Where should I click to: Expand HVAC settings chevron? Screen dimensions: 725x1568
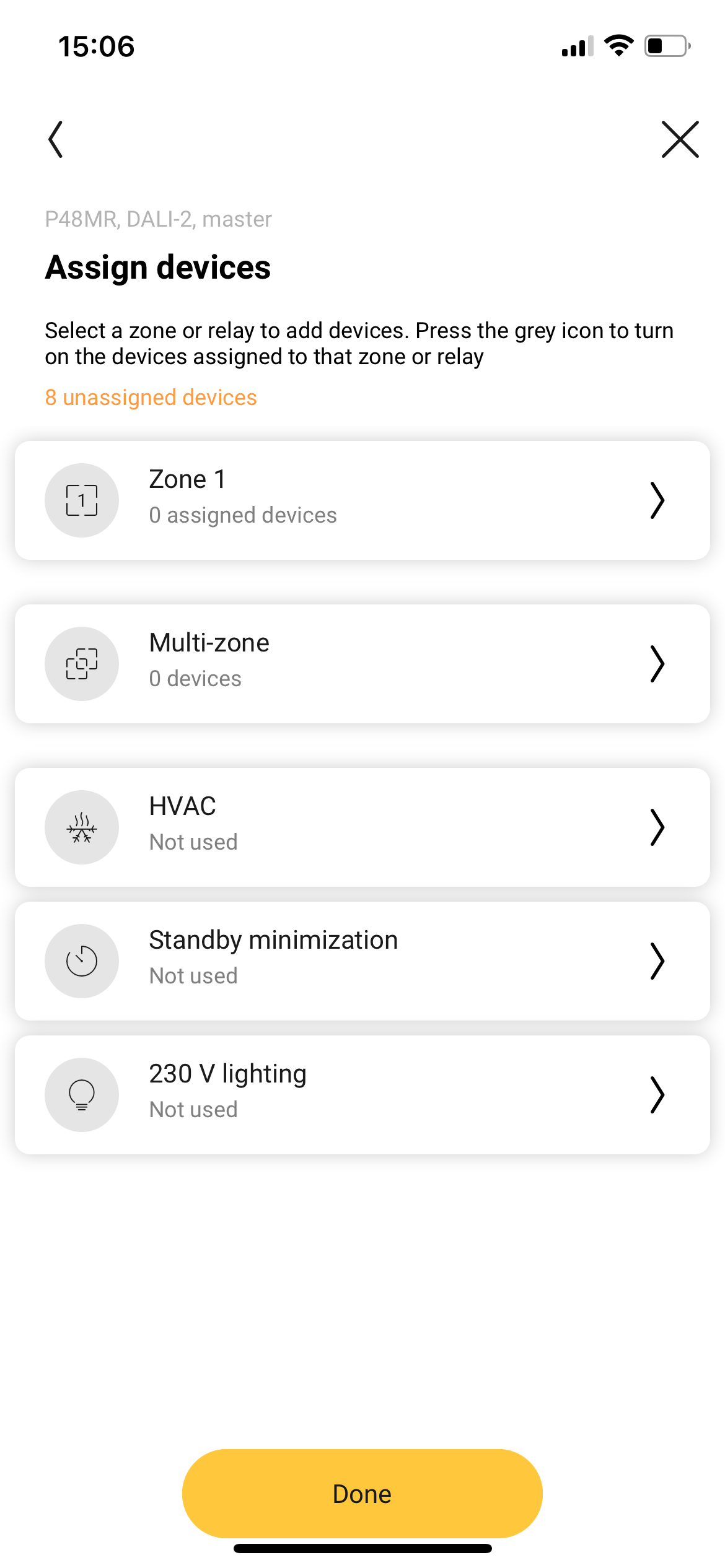657,827
